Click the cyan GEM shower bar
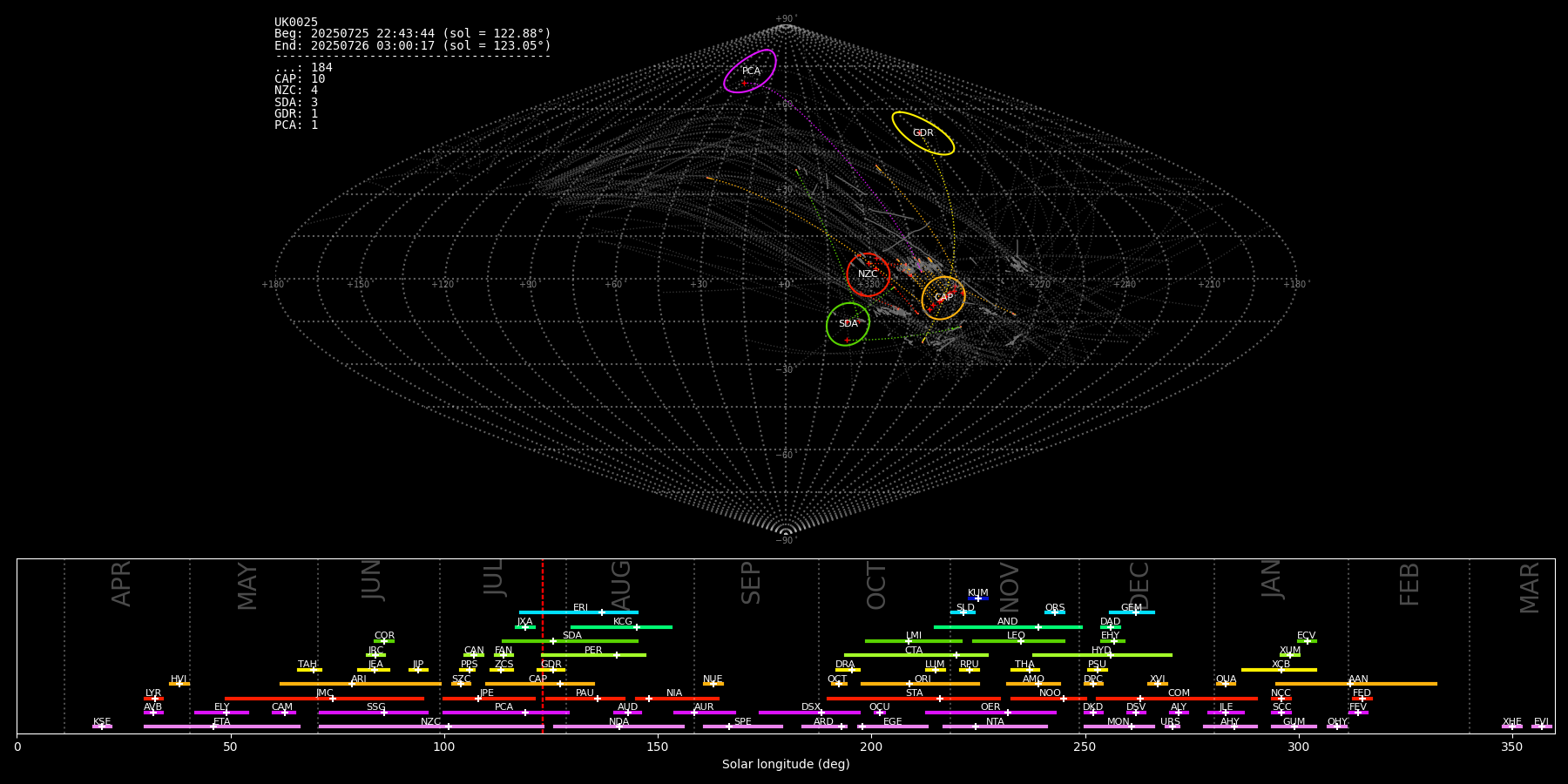The width and height of the screenshot is (1568, 784). coord(1132,612)
